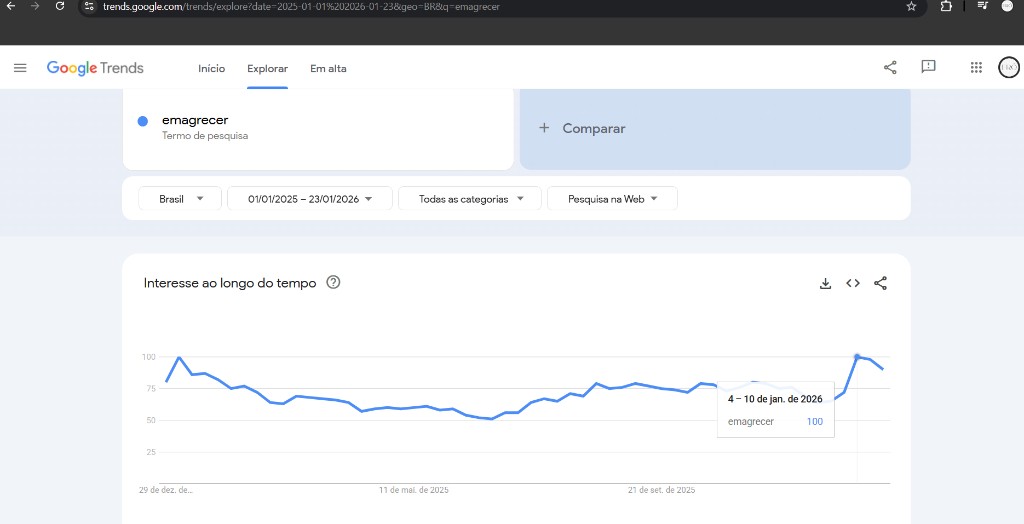Viewport: 1024px width, 524px height.
Task: Switch to the Em alta tab
Action: click(328, 68)
